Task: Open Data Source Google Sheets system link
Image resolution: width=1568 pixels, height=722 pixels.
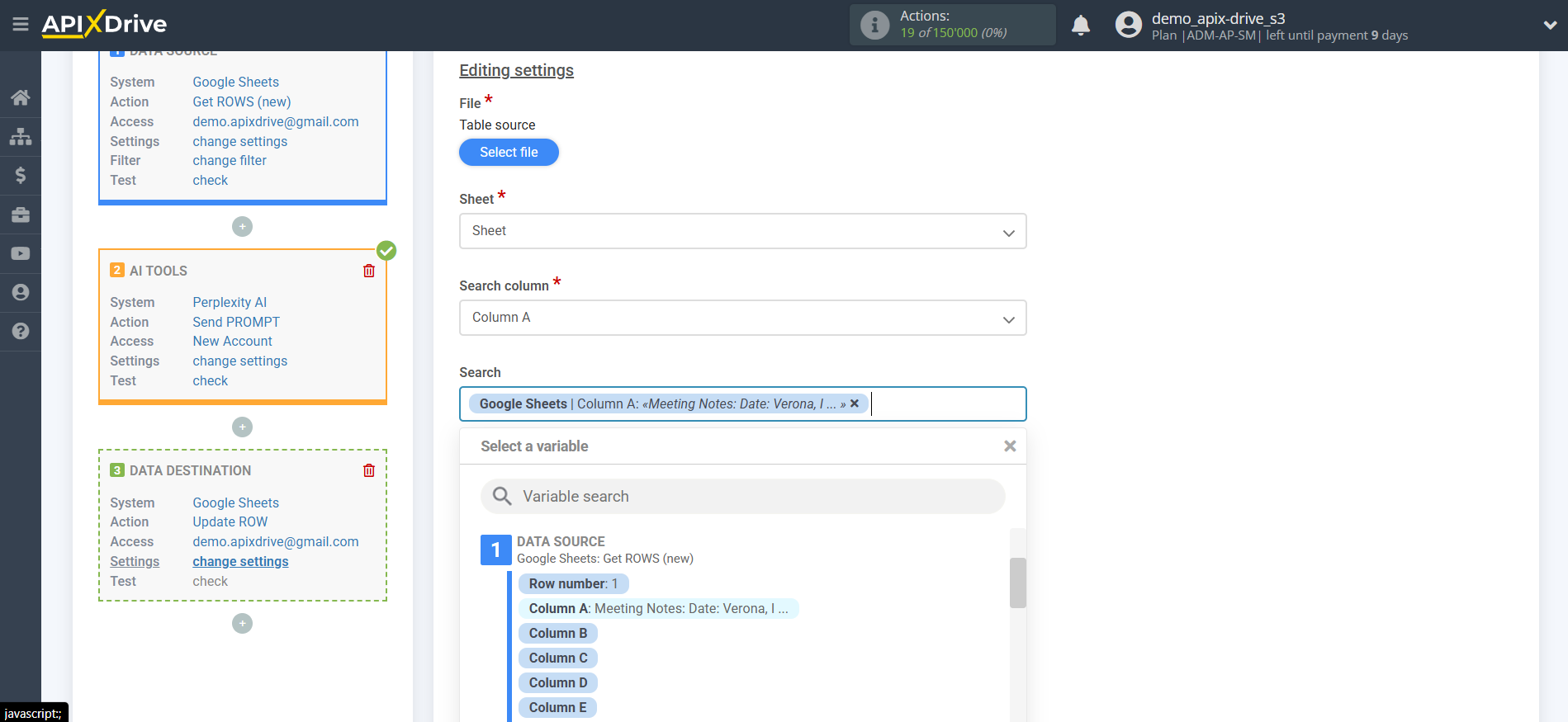Action: pyautogui.click(x=235, y=82)
